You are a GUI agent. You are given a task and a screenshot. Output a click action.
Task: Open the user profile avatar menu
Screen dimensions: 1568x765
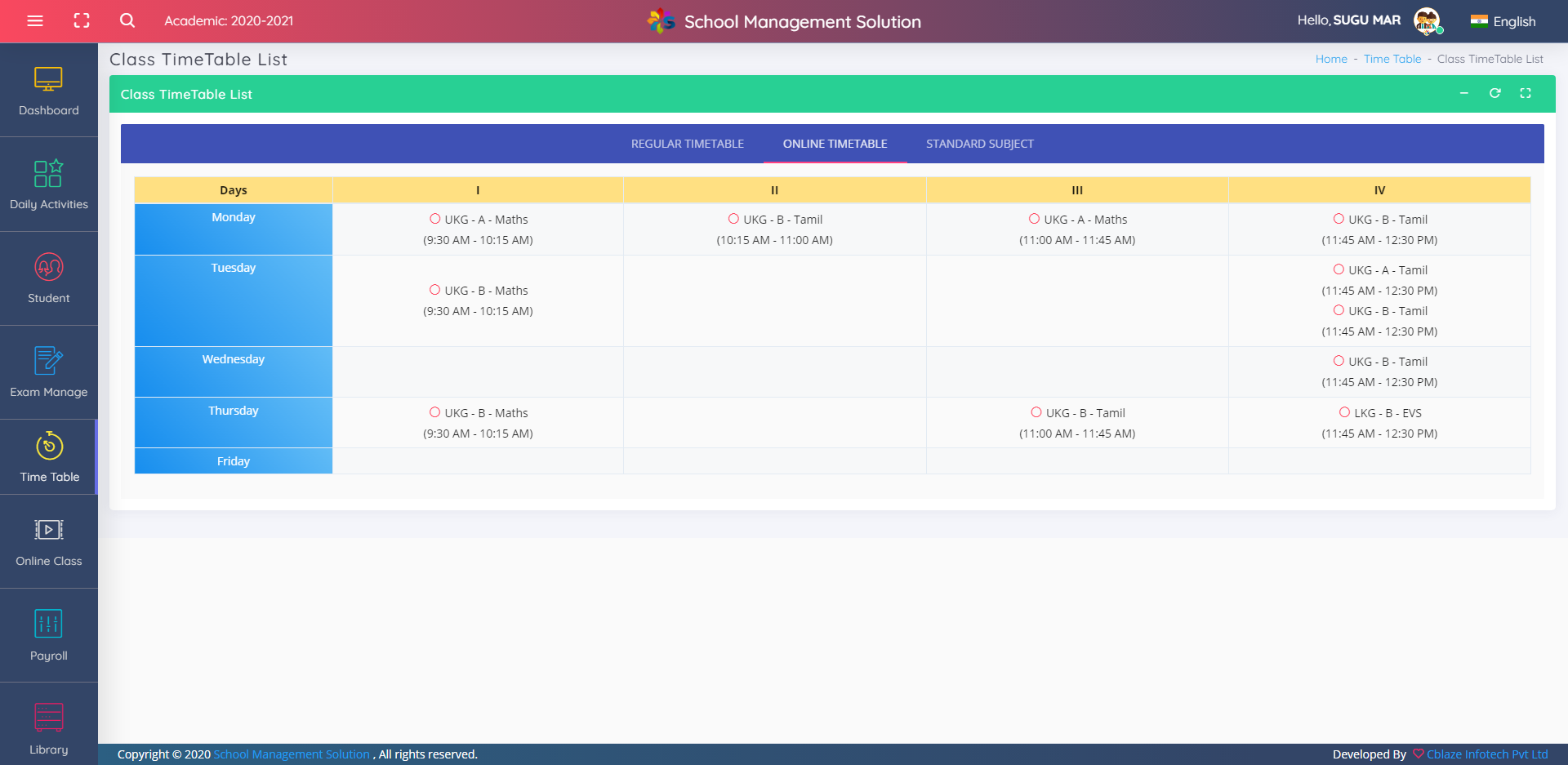[1427, 21]
